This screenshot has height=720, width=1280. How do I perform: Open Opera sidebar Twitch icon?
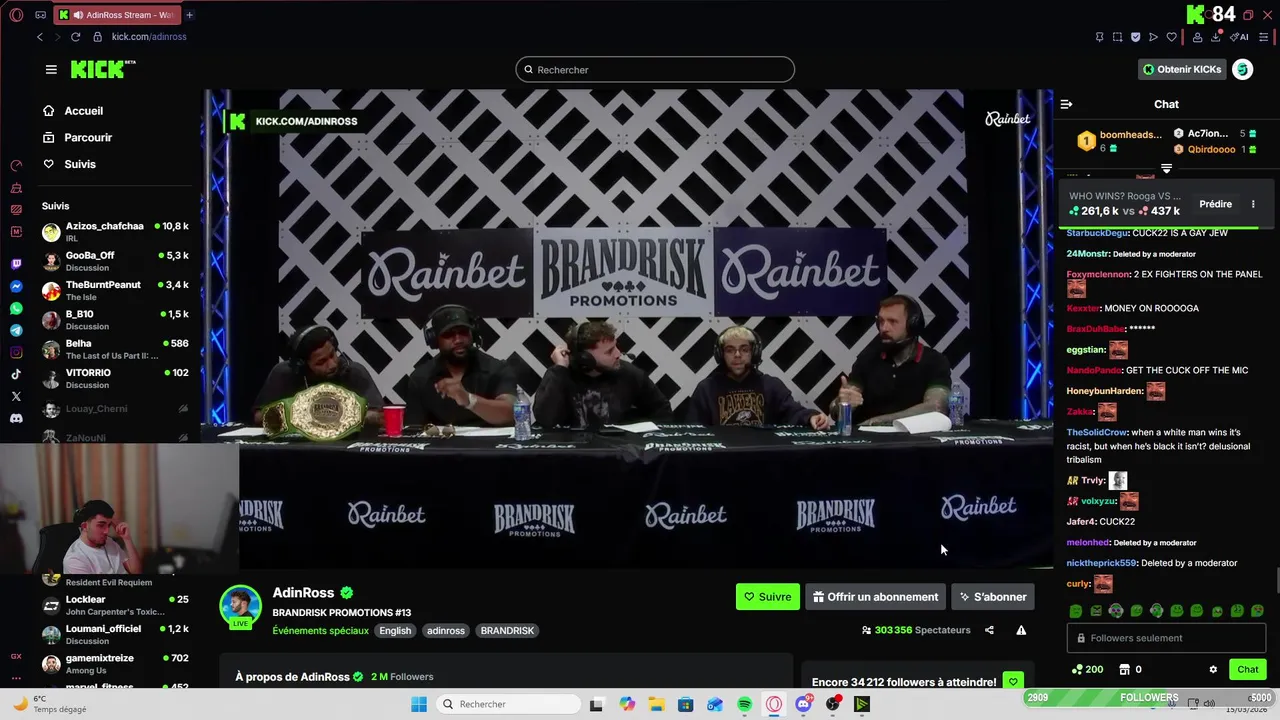pos(16,264)
